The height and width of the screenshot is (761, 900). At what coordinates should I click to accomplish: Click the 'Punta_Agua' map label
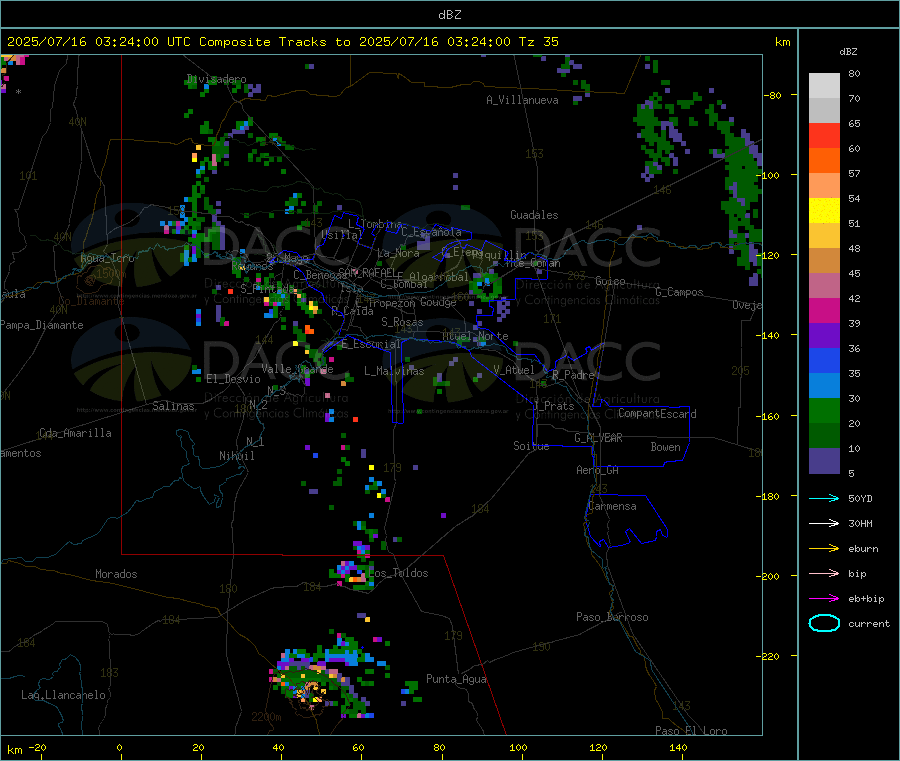[456, 679]
